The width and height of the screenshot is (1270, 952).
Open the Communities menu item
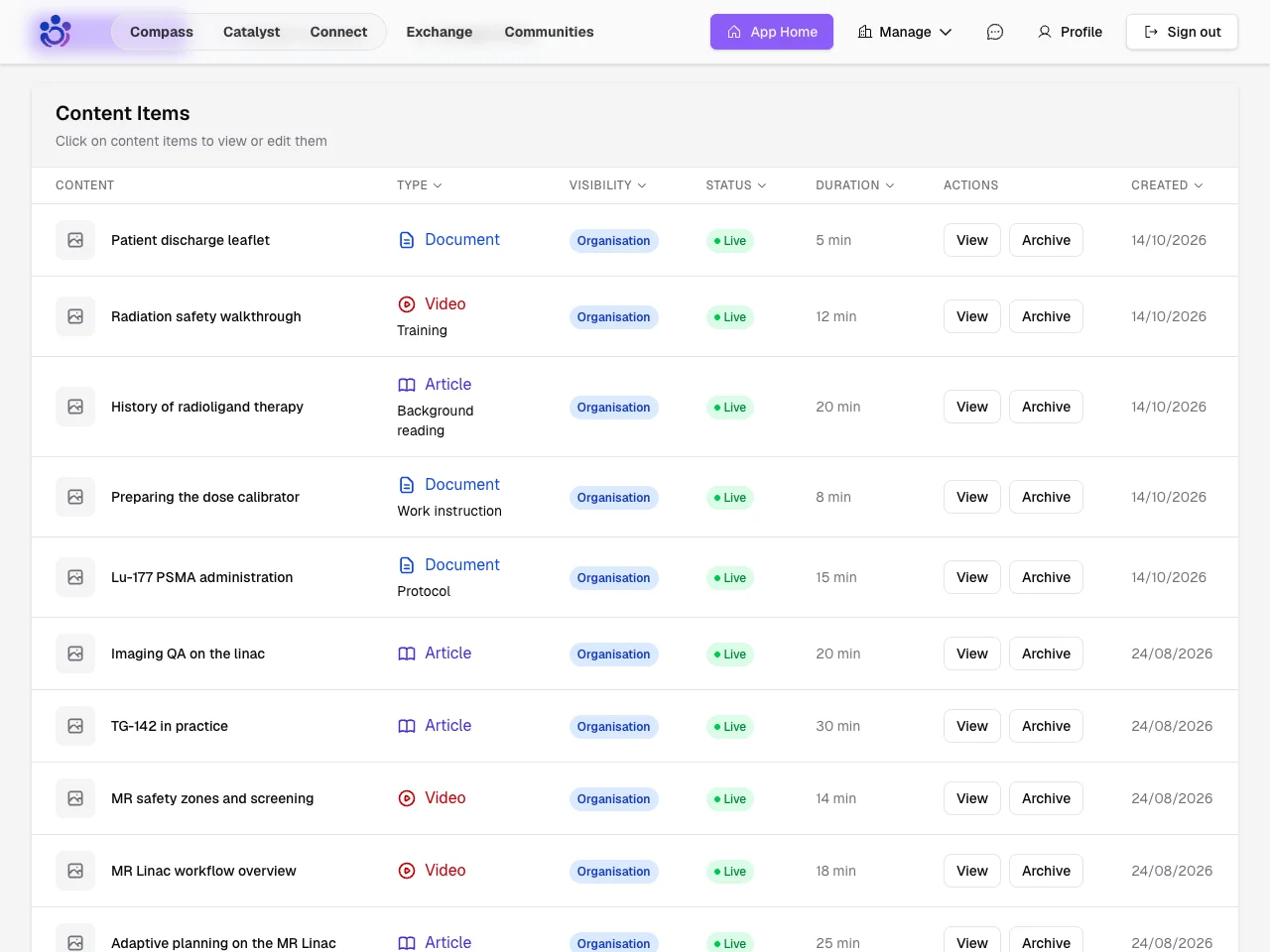pos(549,32)
